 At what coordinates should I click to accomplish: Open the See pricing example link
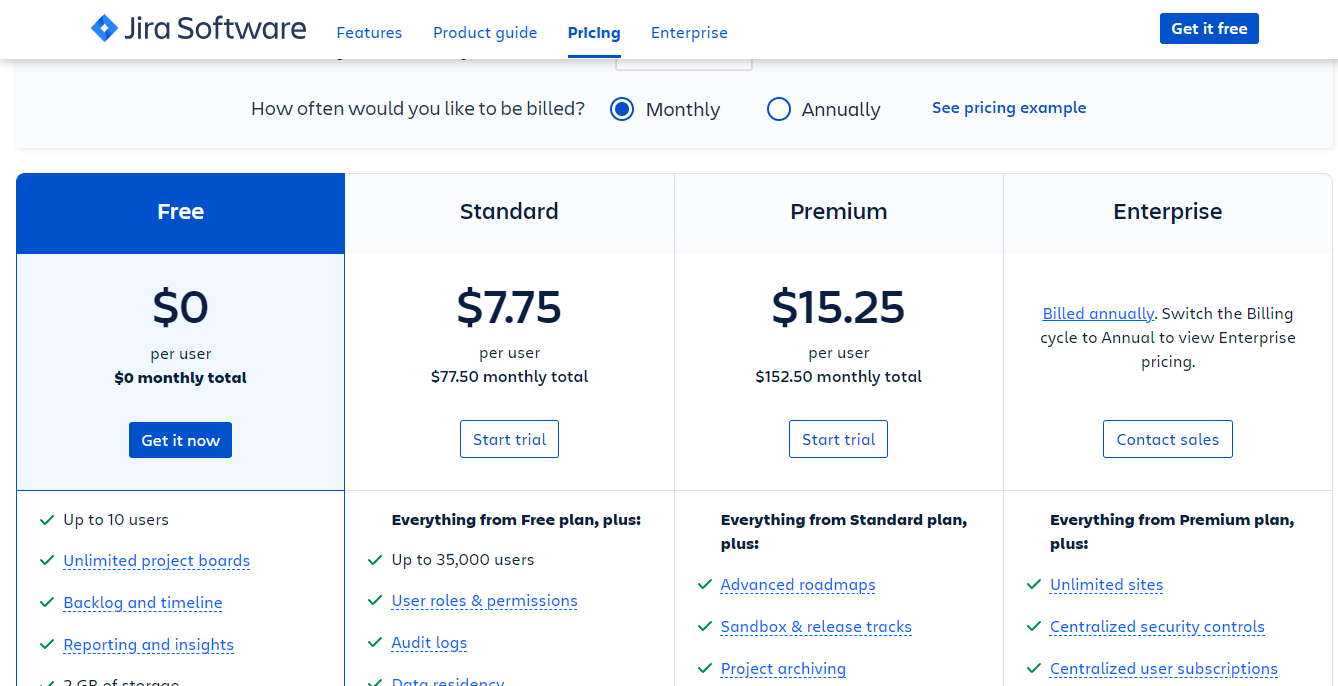[1008, 108]
